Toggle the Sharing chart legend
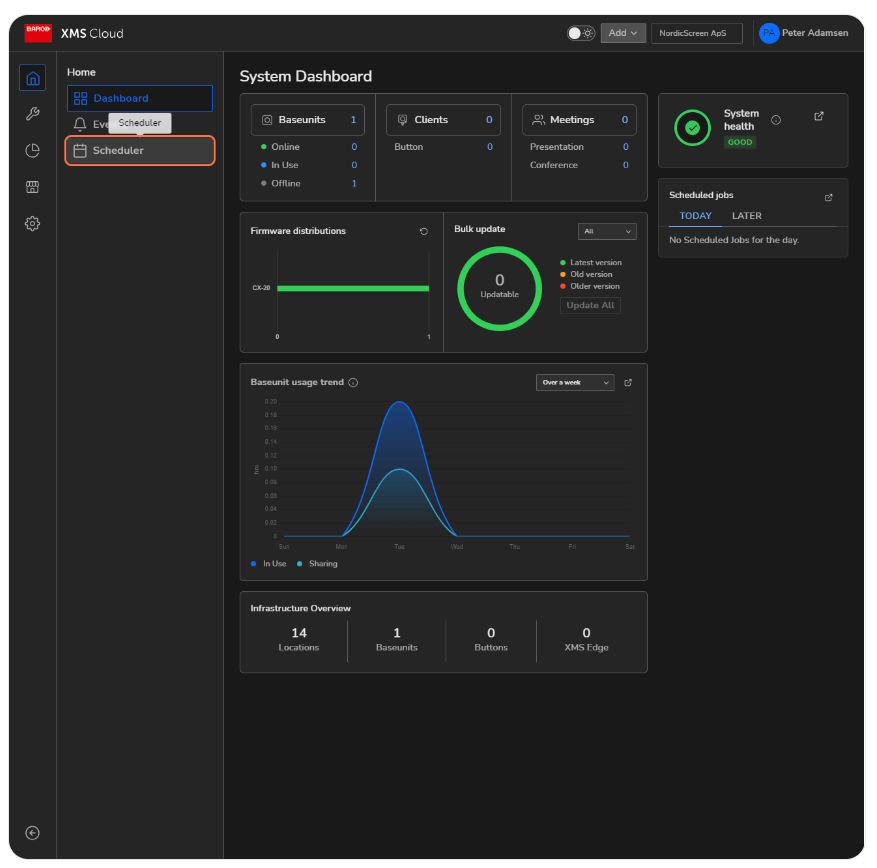 pyautogui.click(x=317, y=564)
